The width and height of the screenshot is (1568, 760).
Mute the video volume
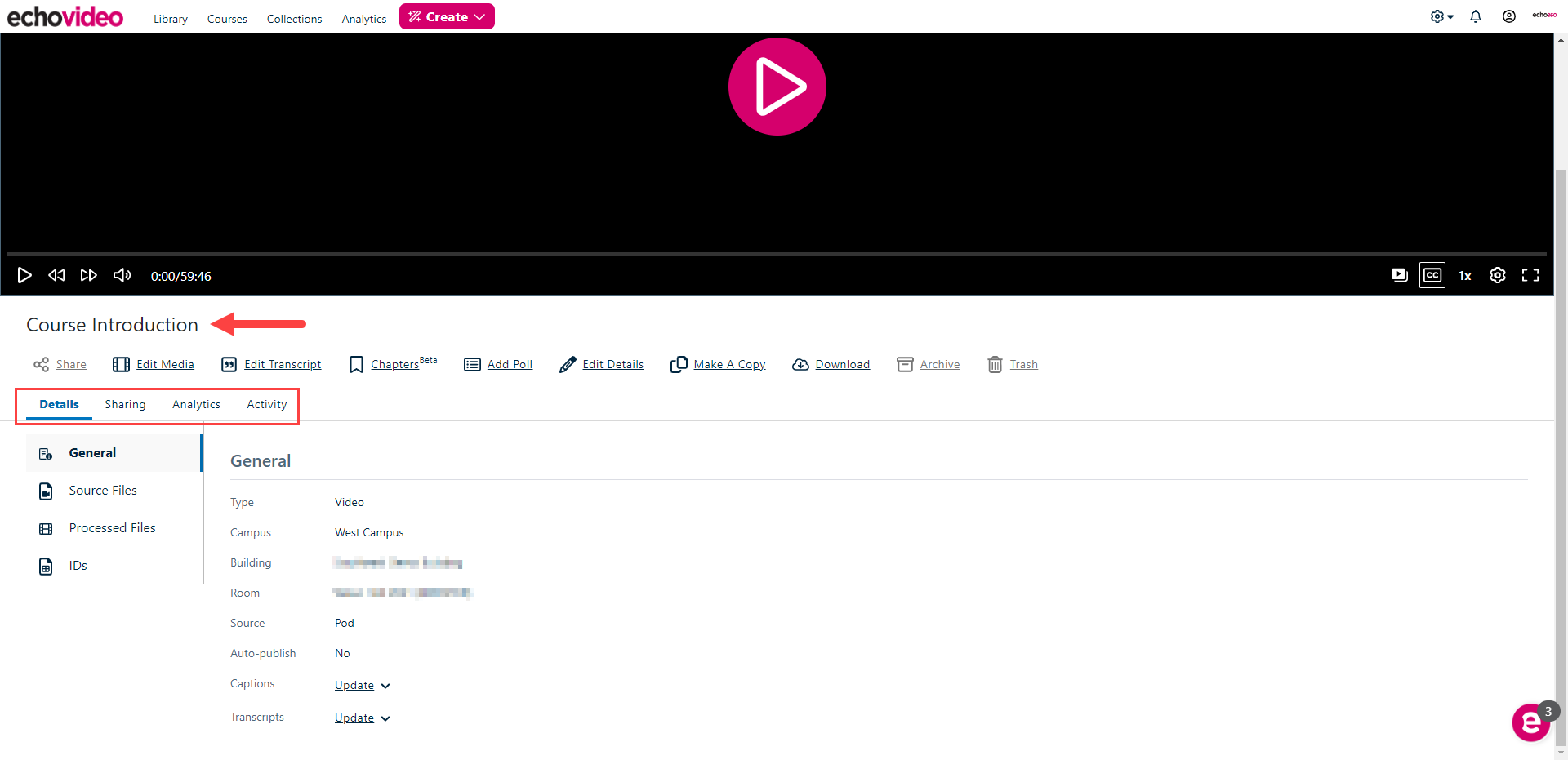tap(121, 275)
